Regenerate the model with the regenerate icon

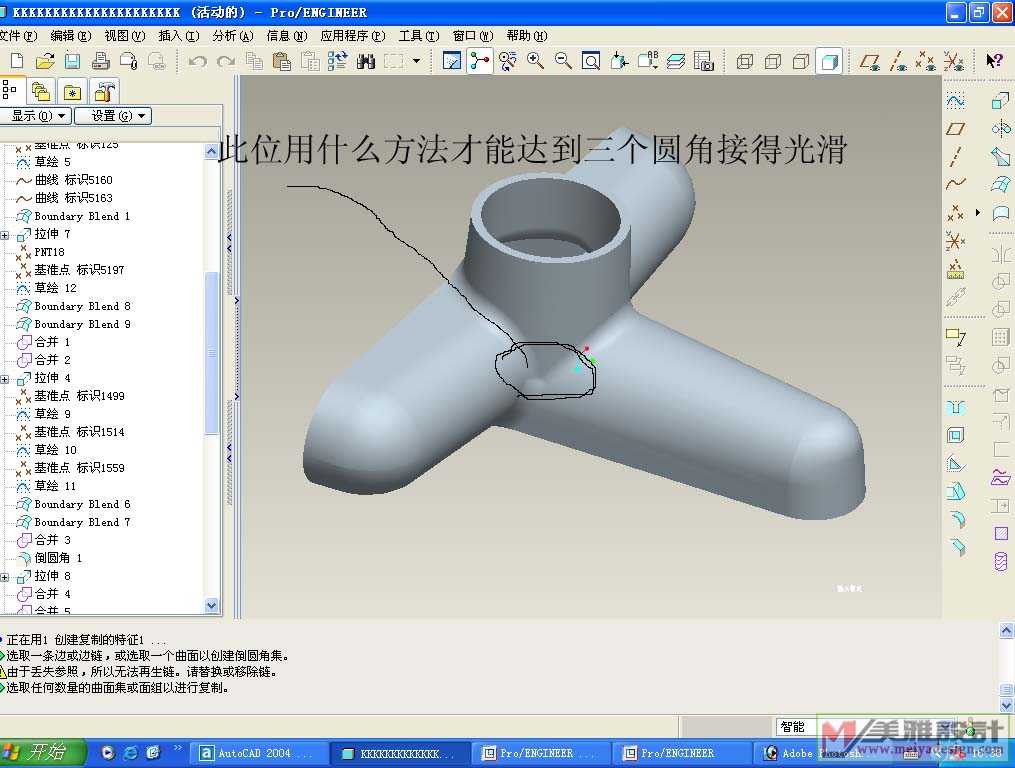tap(337, 61)
